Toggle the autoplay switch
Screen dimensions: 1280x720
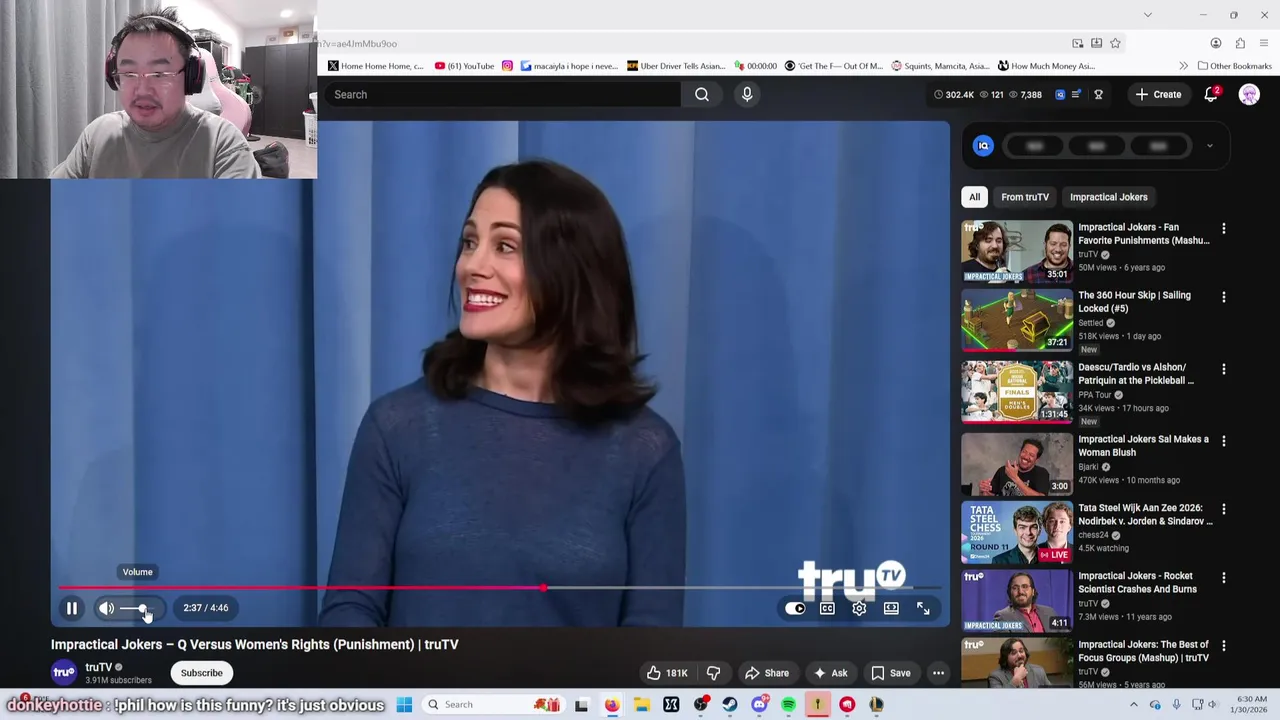[x=795, y=608]
